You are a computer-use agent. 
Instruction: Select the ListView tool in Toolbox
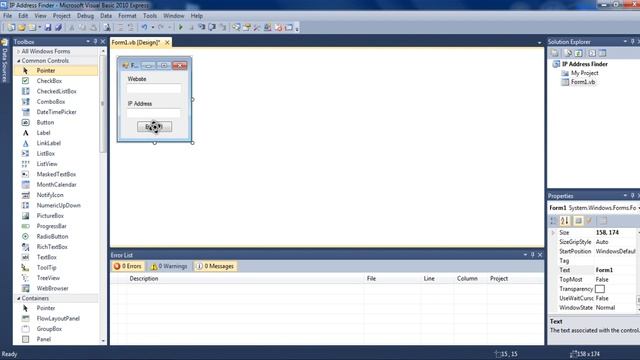pos(47,164)
